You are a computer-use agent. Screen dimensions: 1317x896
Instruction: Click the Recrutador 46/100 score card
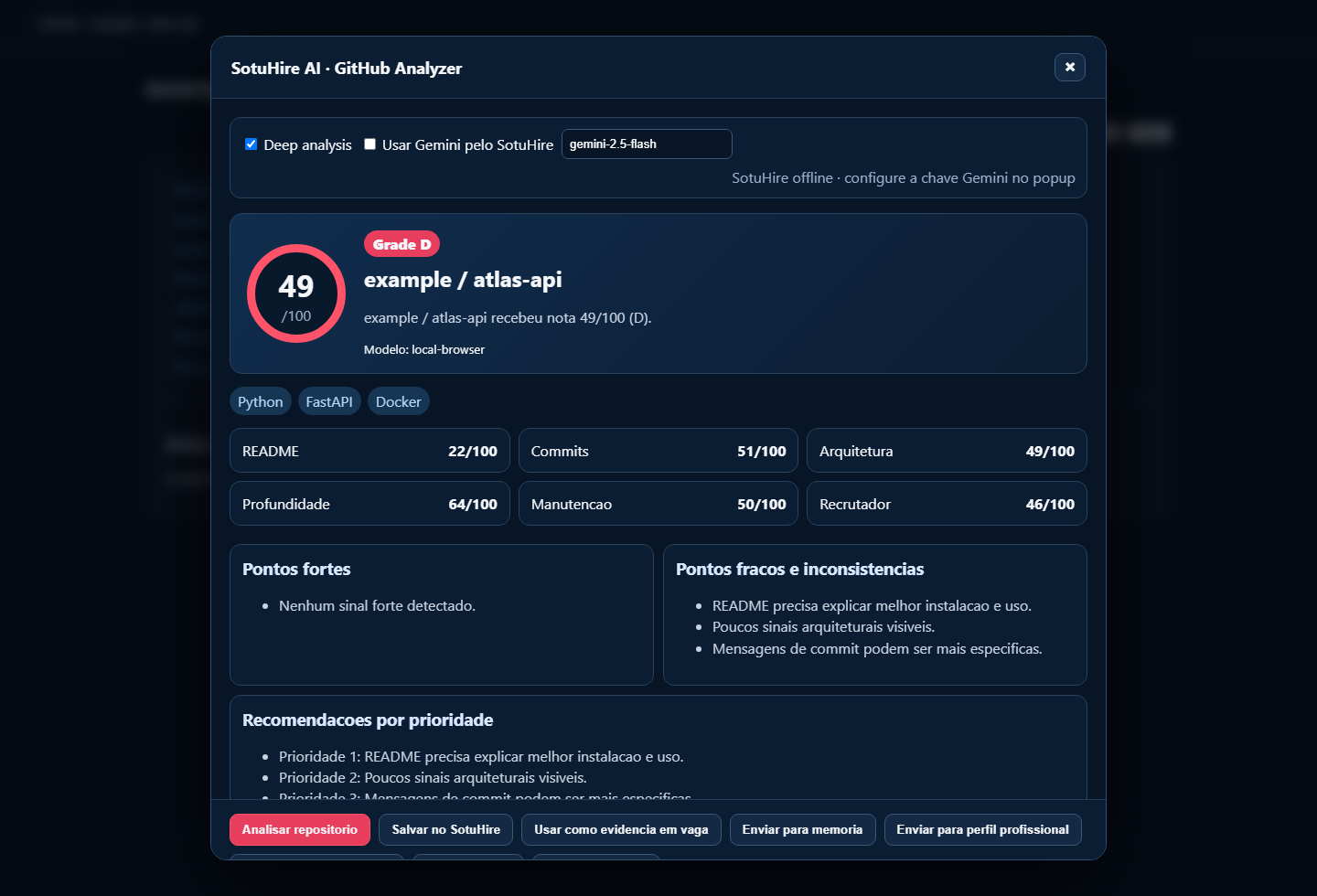pos(947,504)
